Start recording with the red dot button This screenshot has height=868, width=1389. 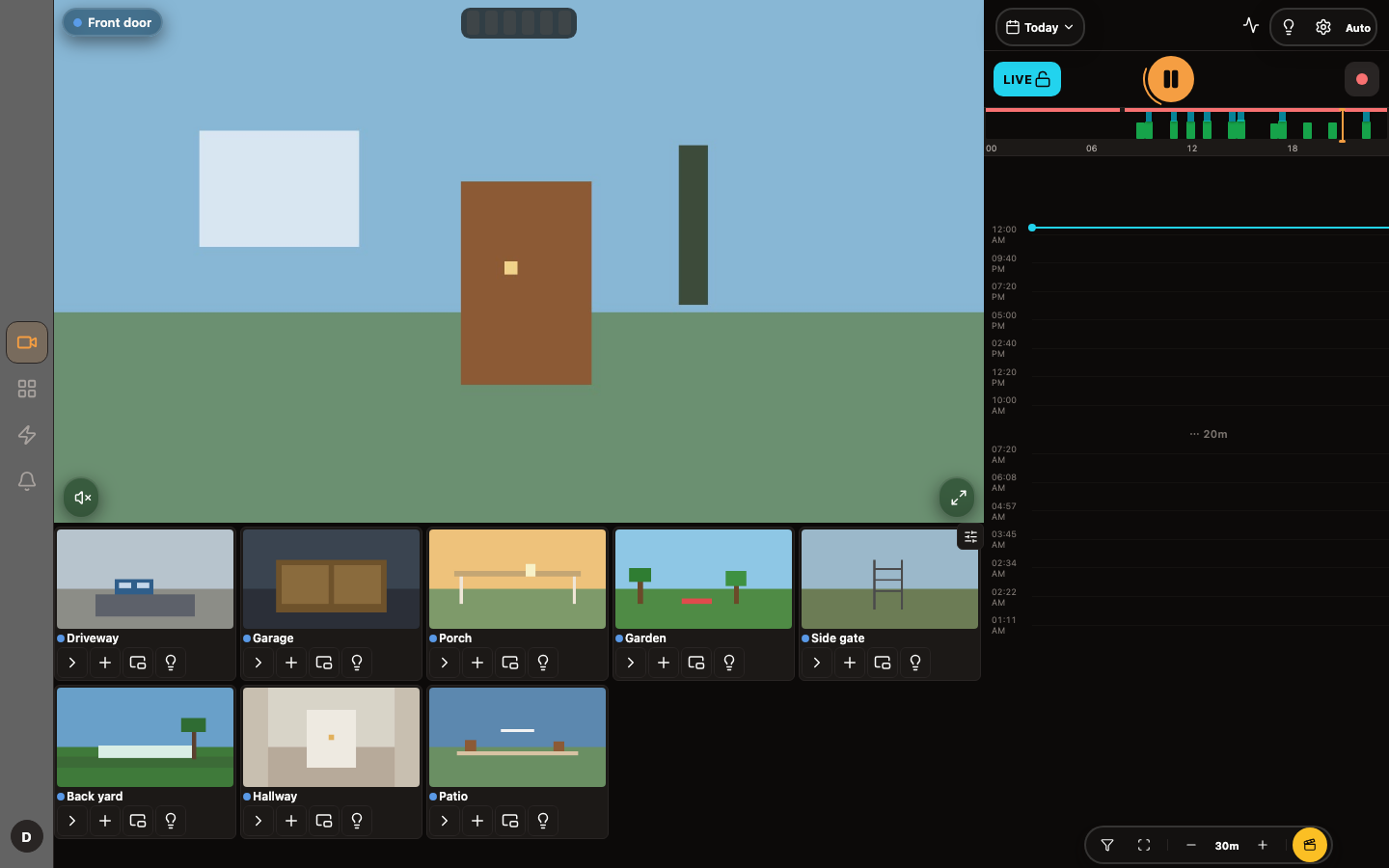point(1362,79)
